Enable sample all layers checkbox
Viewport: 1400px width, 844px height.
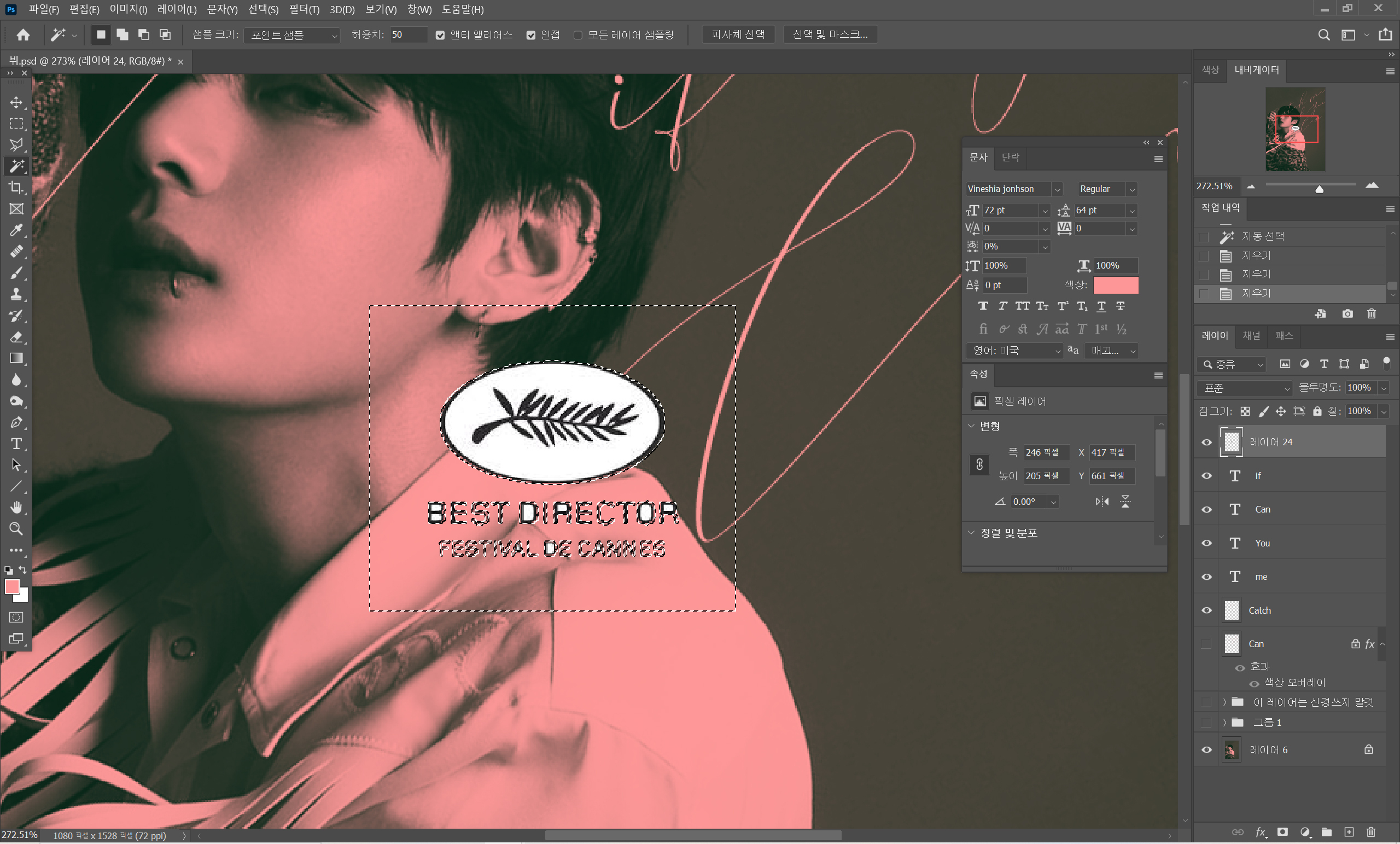pos(578,35)
